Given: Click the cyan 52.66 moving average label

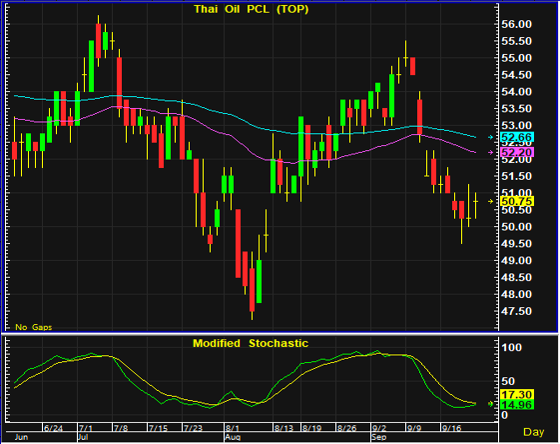Looking at the screenshot, I should coord(517,137).
